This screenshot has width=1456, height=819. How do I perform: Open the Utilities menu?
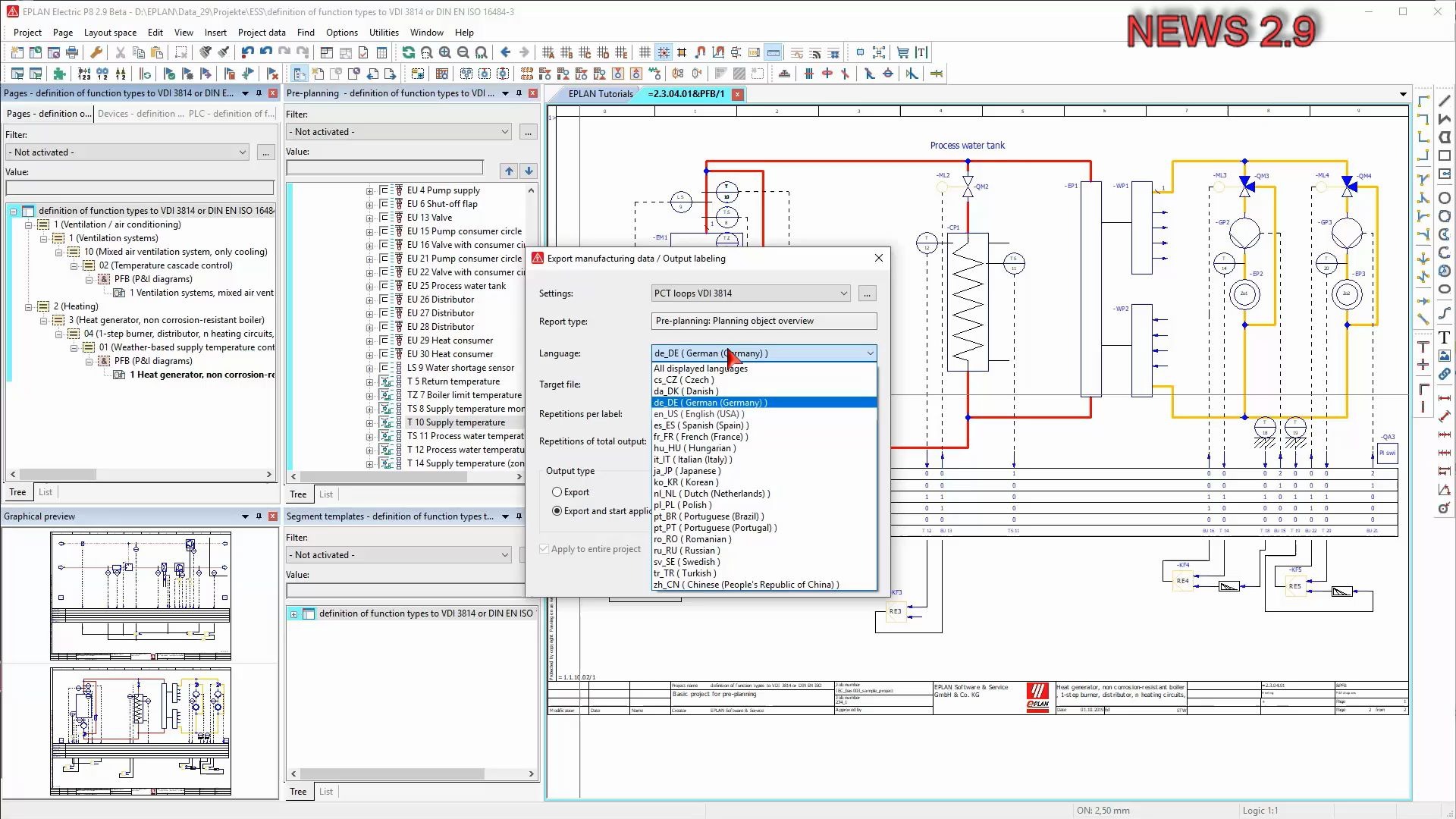pyautogui.click(x=383, y=33)
